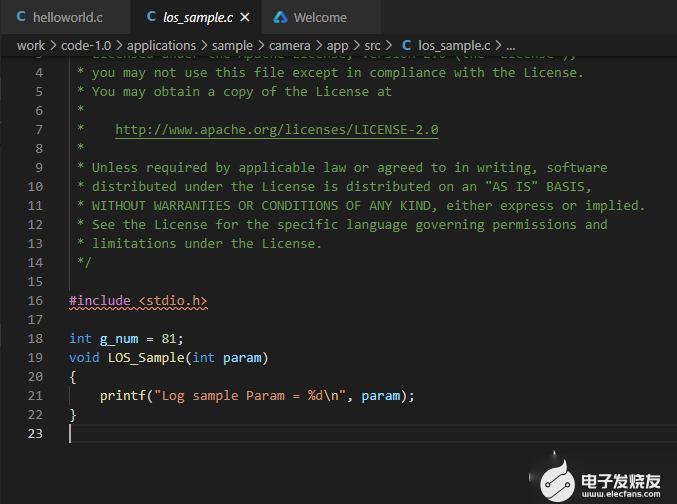Screen dimensions: 677x504
Task: Click the C file icon on helloworld.c tab
Action: (22, 17)
